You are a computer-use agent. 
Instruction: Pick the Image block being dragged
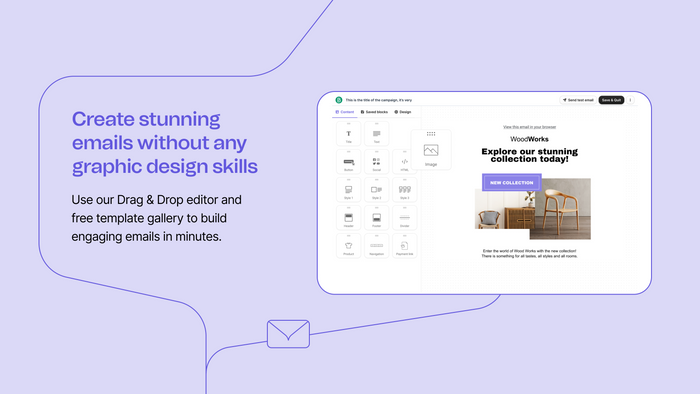pos(431,150)
